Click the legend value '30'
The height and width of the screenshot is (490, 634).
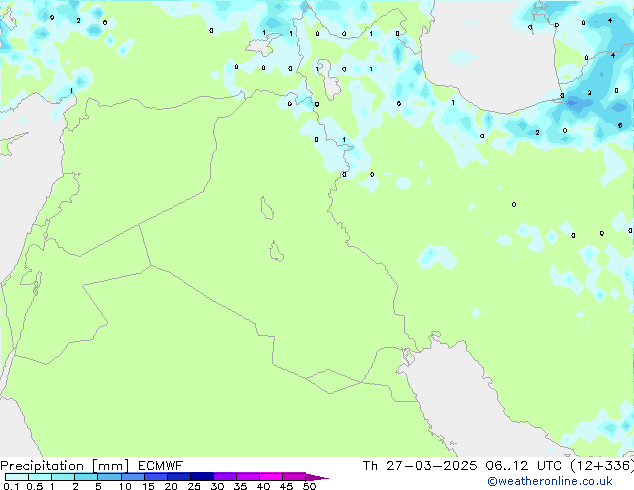coord(217,486)
